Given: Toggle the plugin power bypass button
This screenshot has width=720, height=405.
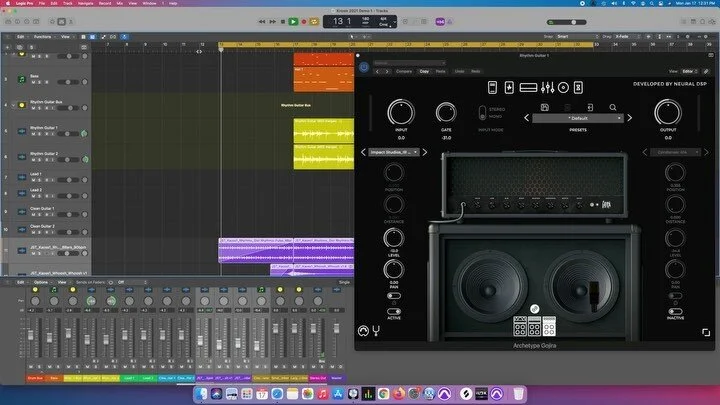Looking at the screenshot, I should pyautogui.click(x=364, y=67).
